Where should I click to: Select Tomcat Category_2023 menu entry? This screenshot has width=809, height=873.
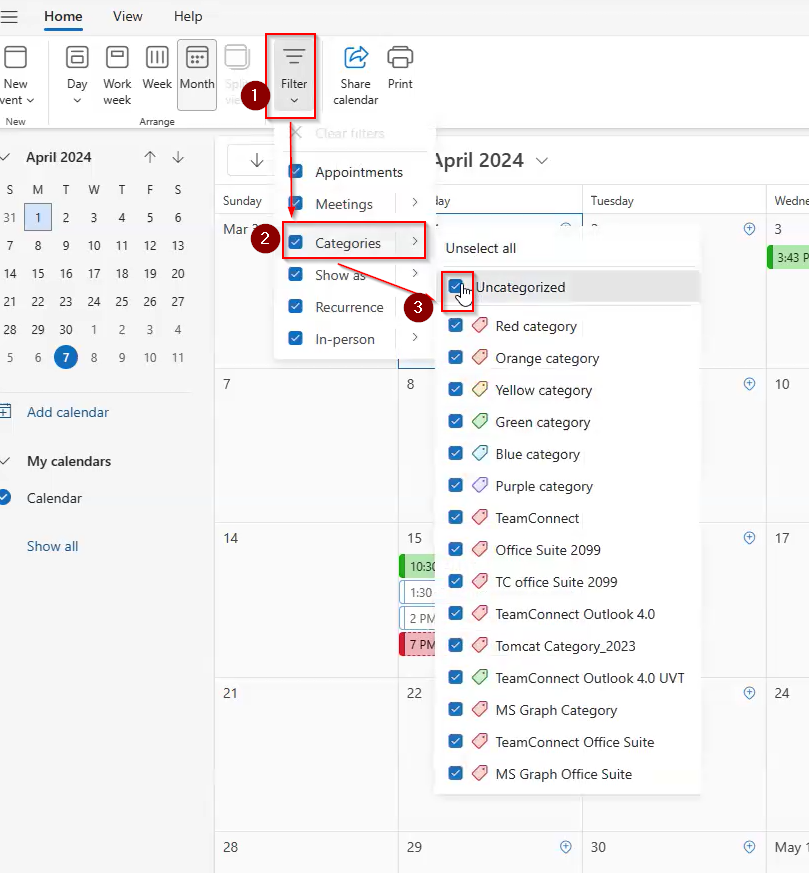(566, 646)
